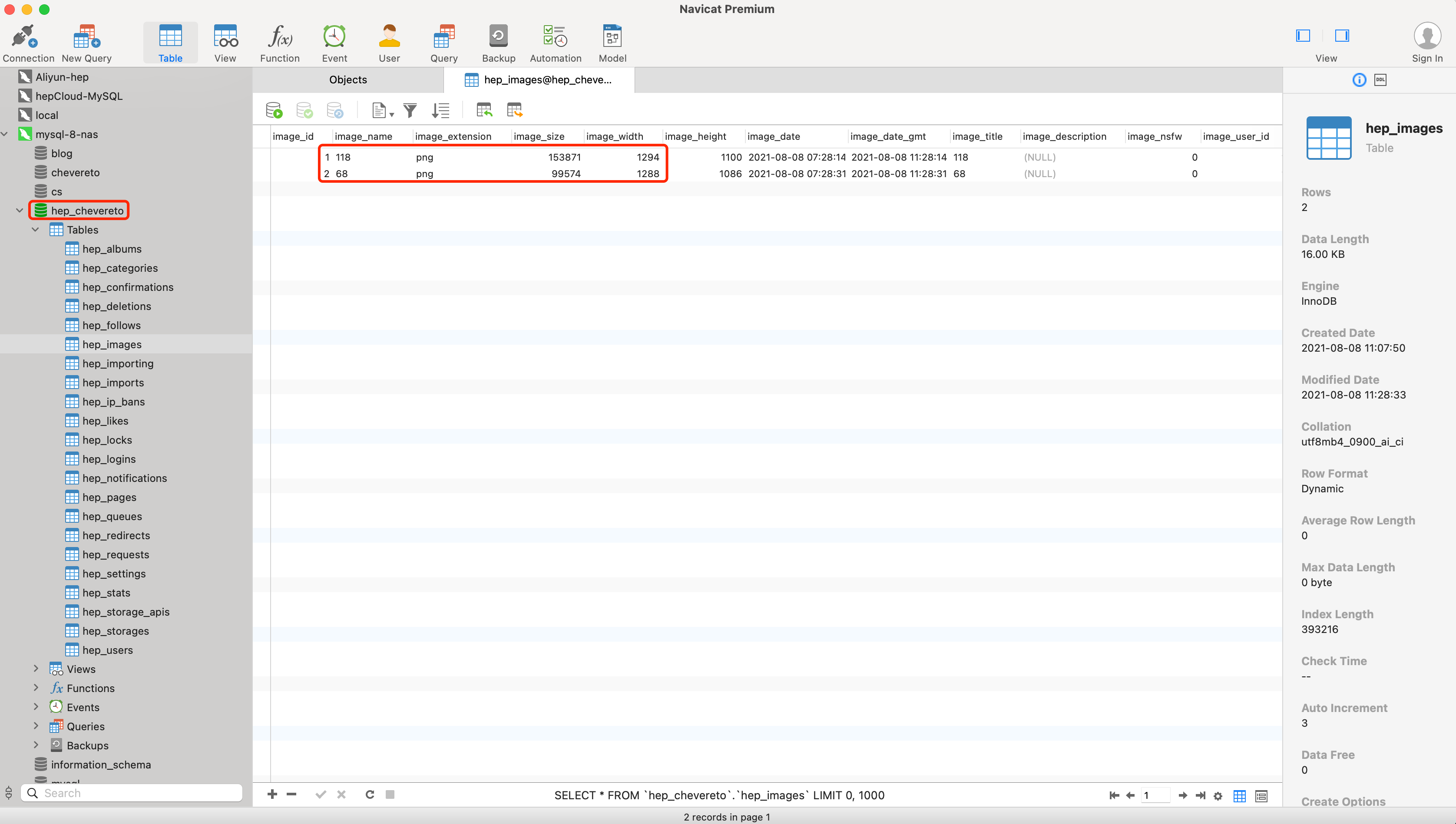This screenshot has height=824, width=1456.
Task: Switch to form view mode
Action: 1261,796
